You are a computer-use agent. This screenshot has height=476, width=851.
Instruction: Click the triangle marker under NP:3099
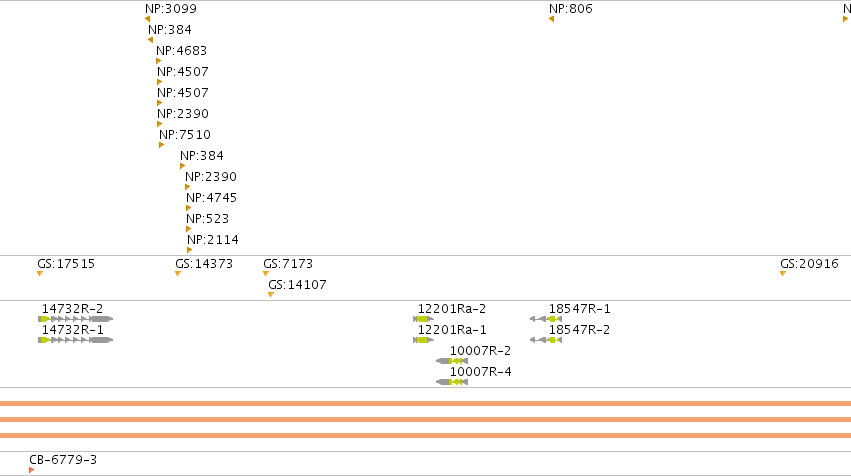(147, 19)
